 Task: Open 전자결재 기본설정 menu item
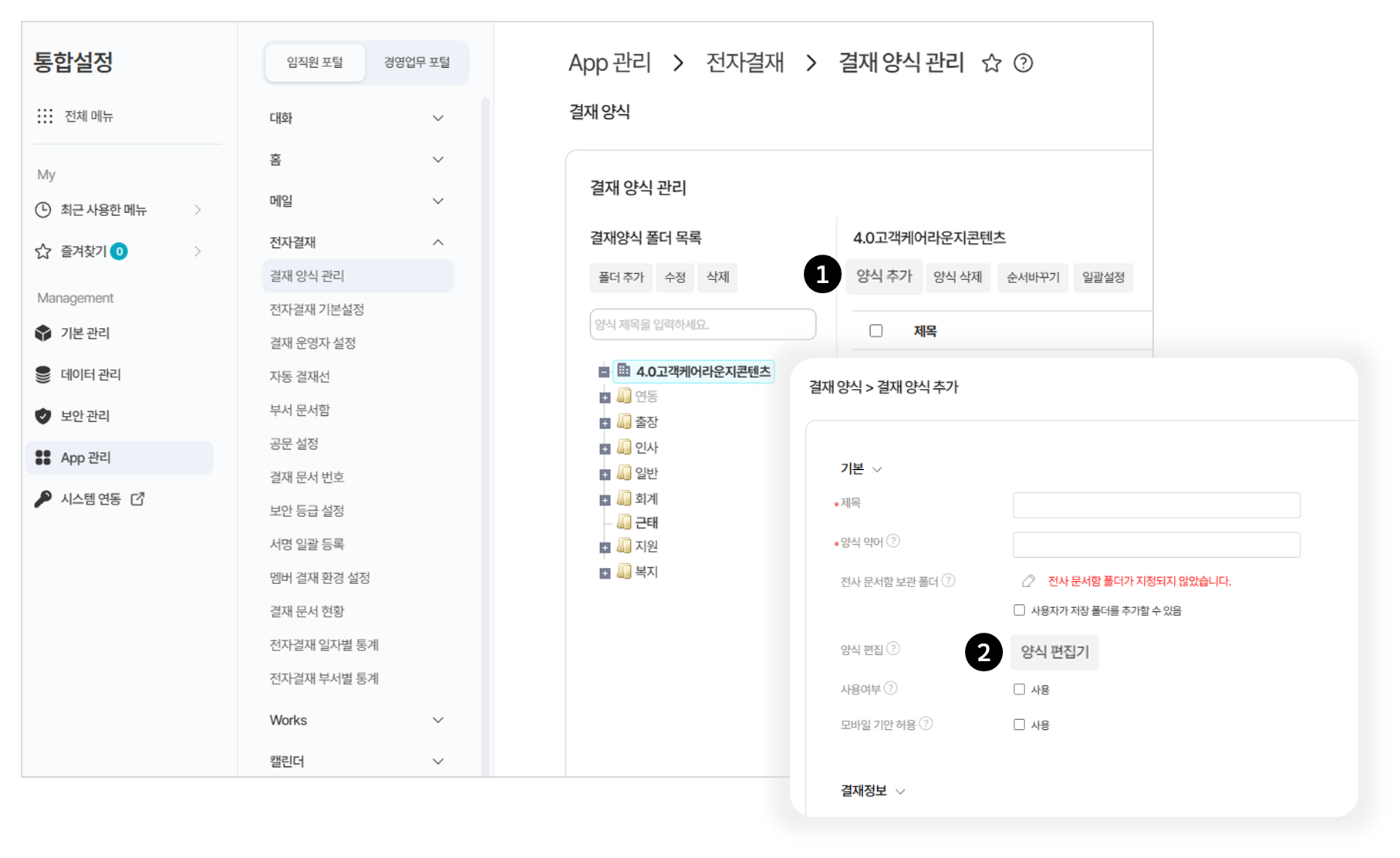[316, 309]
